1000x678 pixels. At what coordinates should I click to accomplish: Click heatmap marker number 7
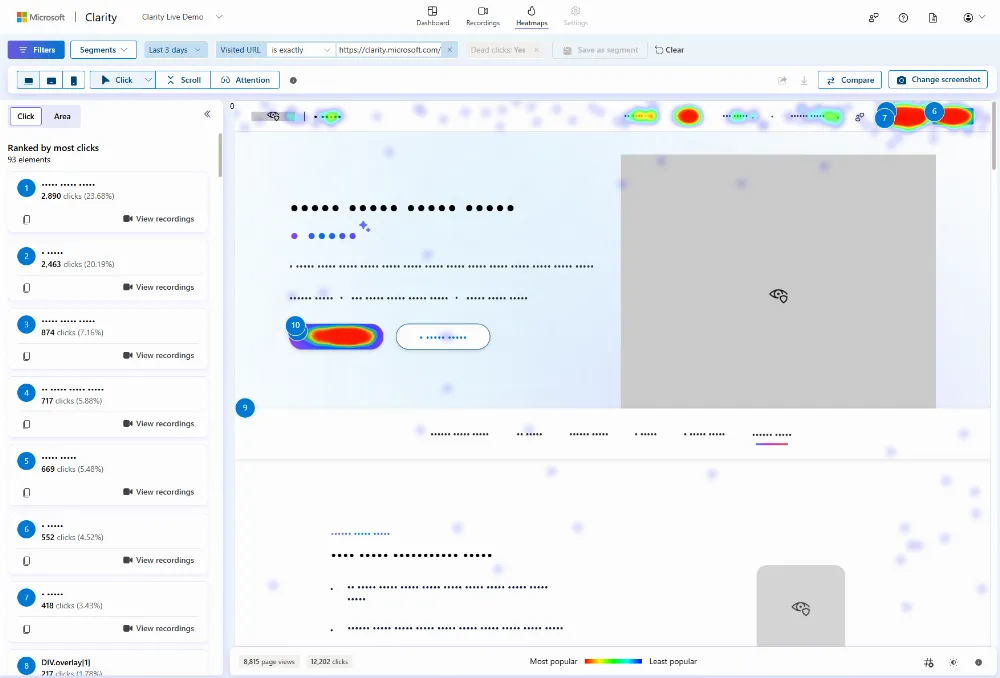(x=885, y=117)
